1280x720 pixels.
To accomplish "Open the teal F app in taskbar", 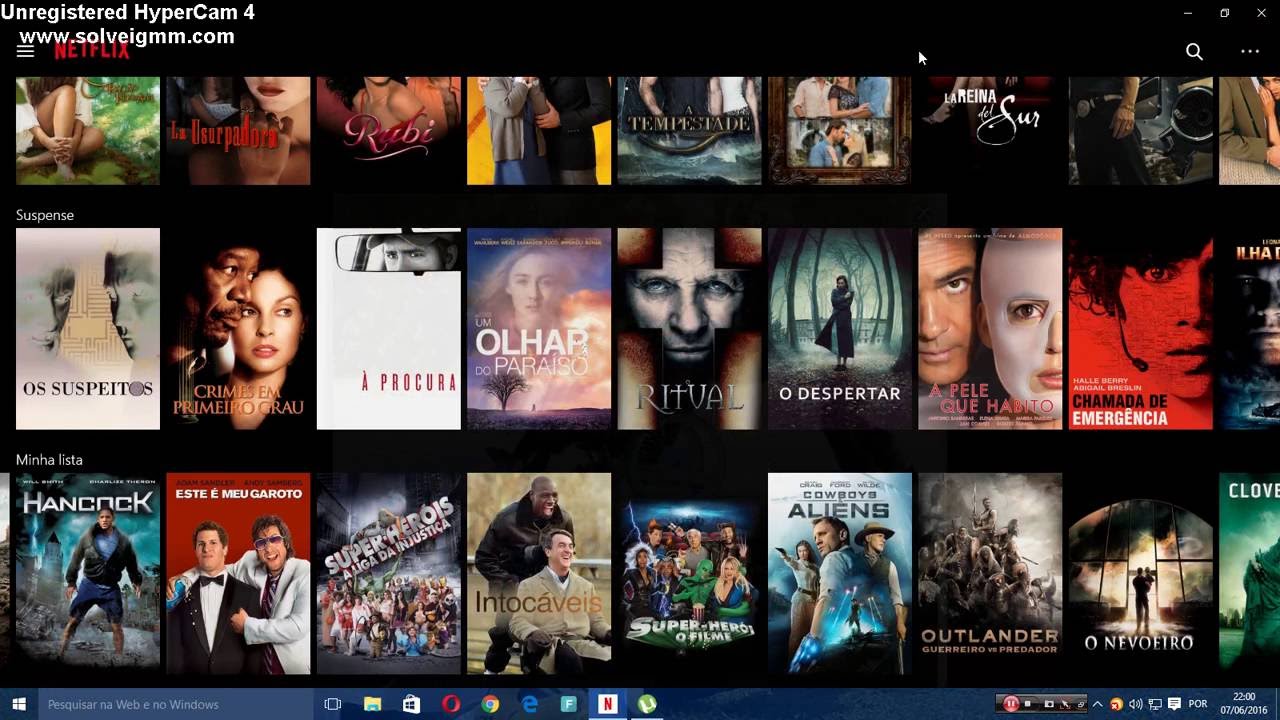I will [x=568, y=704].
